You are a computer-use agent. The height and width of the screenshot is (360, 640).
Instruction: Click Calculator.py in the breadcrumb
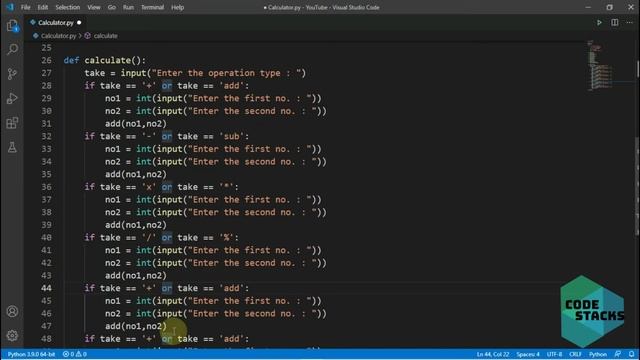coord(58,36)
